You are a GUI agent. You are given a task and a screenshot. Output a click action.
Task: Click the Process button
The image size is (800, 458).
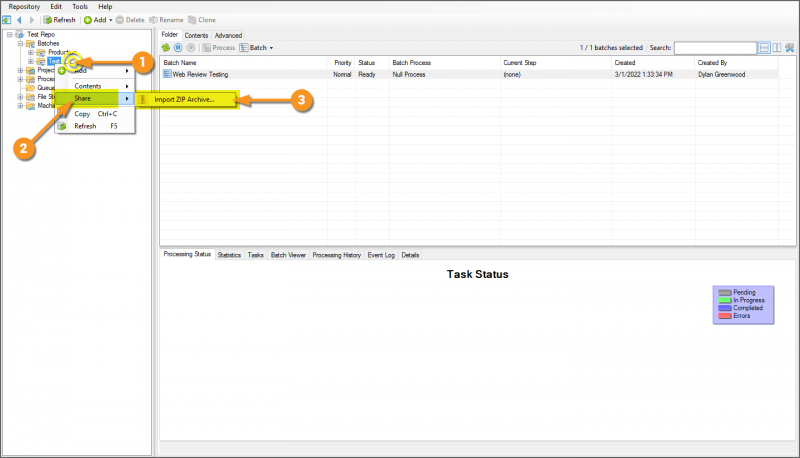point(219,47)
